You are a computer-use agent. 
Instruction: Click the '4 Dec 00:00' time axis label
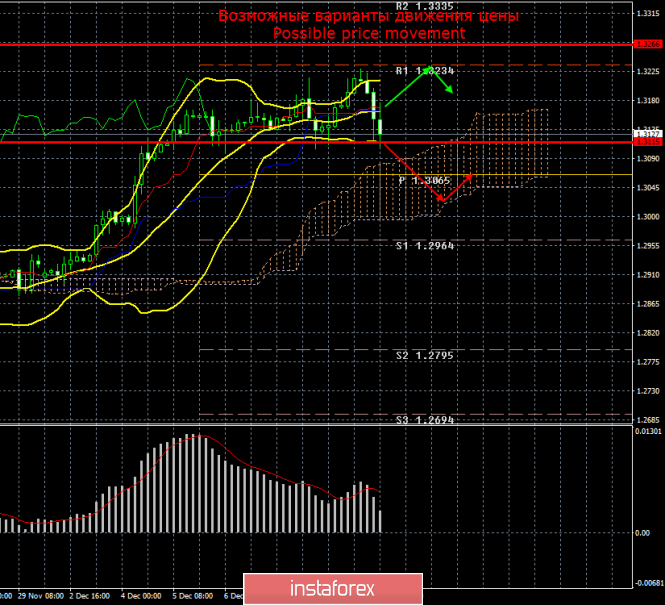coord(139,594)
